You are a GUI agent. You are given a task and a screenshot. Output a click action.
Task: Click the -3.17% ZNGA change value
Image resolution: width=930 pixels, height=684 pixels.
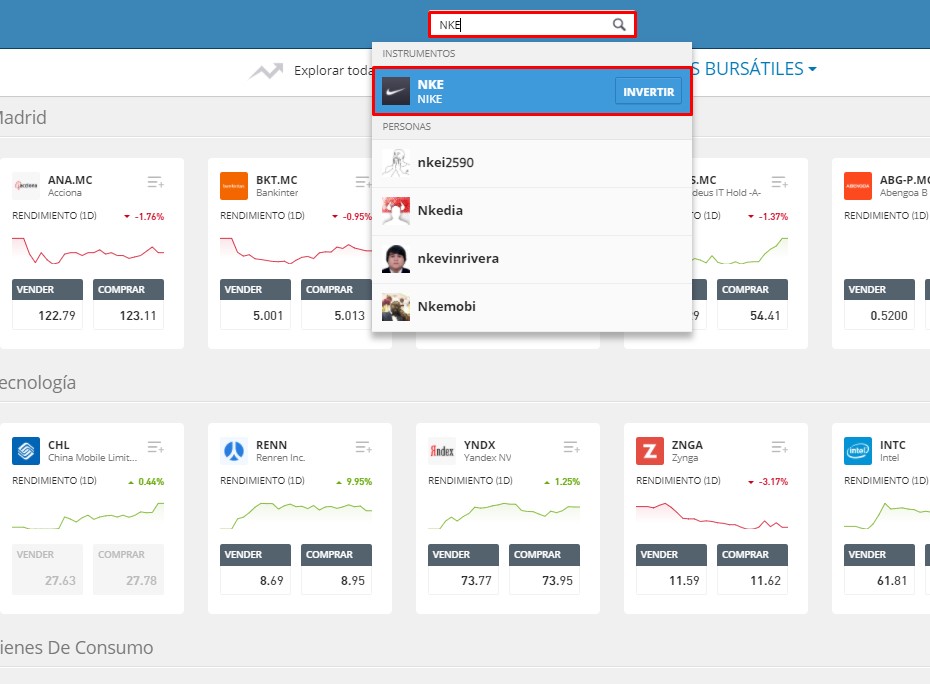(773, 482)
